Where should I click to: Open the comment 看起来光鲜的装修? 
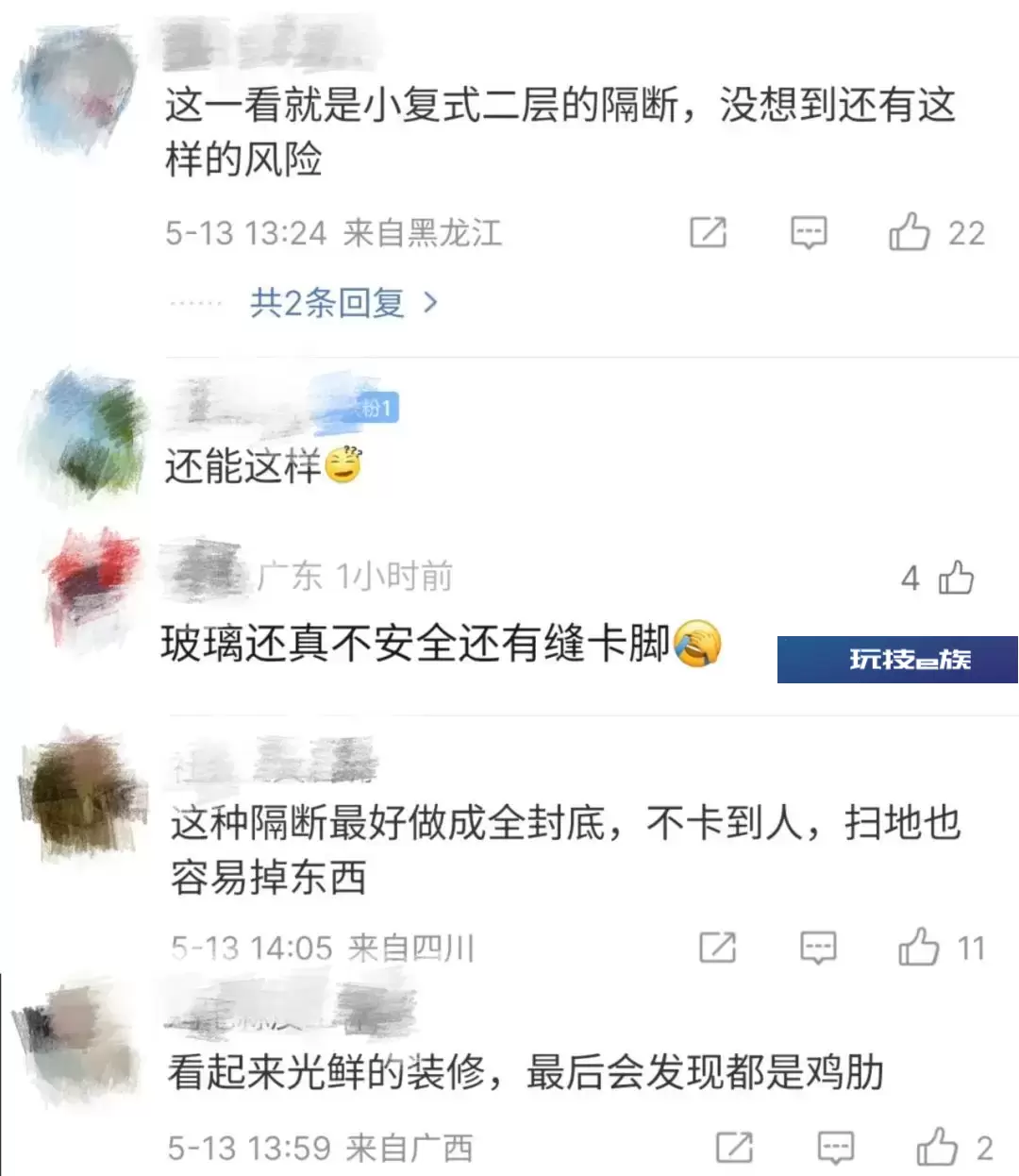coord(526,1073)
